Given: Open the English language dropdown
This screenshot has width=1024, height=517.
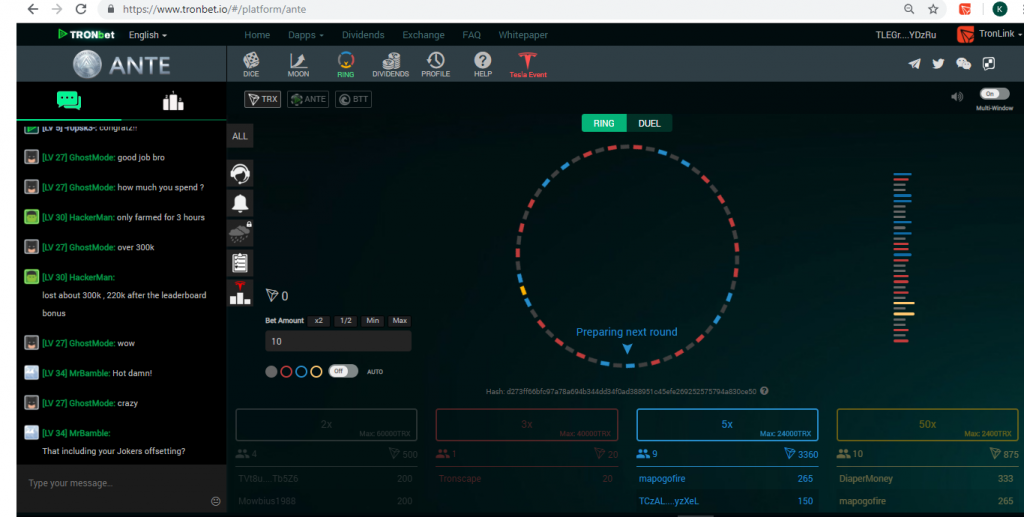Looking at the screenshot, I should pyautogui.click(x=148, y=35).
